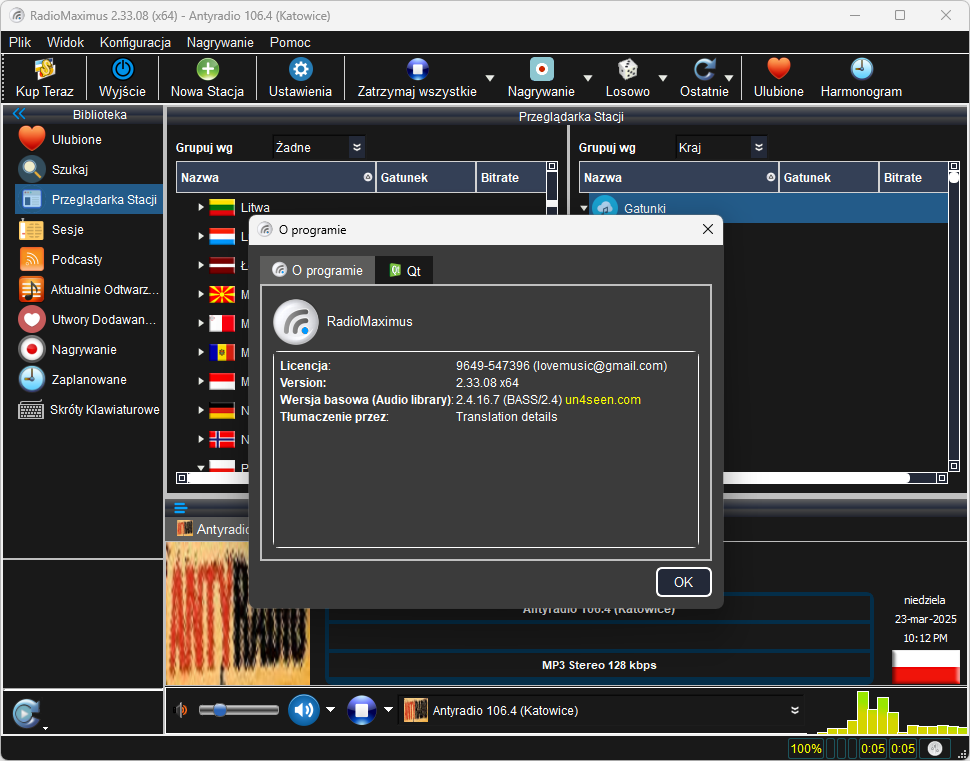Viewport: 970px width, 761px height.
Task: Open dropdown arrow next to Ostatnie
Action: tap(729, 78)
